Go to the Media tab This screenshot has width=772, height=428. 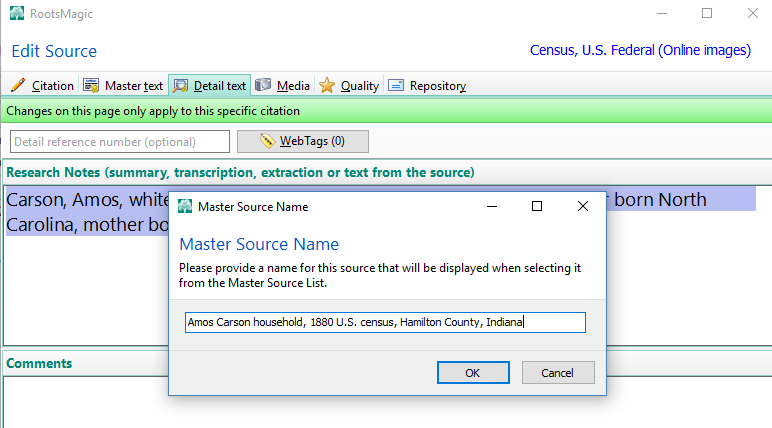[x=283, y=86]
